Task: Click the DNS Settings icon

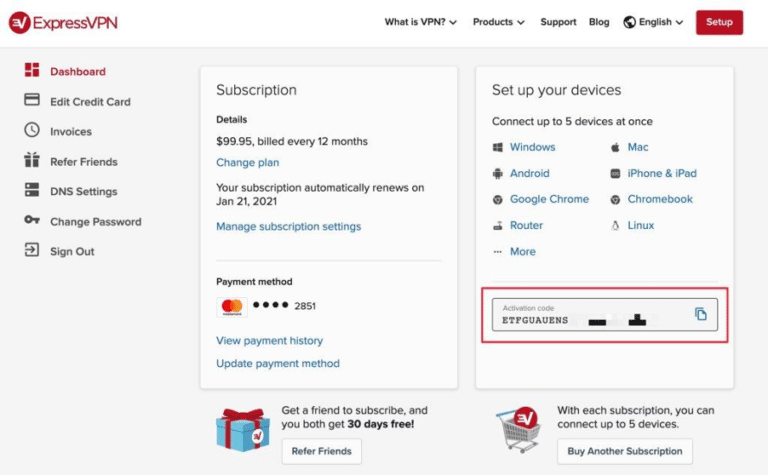Action: coord(32,191)
